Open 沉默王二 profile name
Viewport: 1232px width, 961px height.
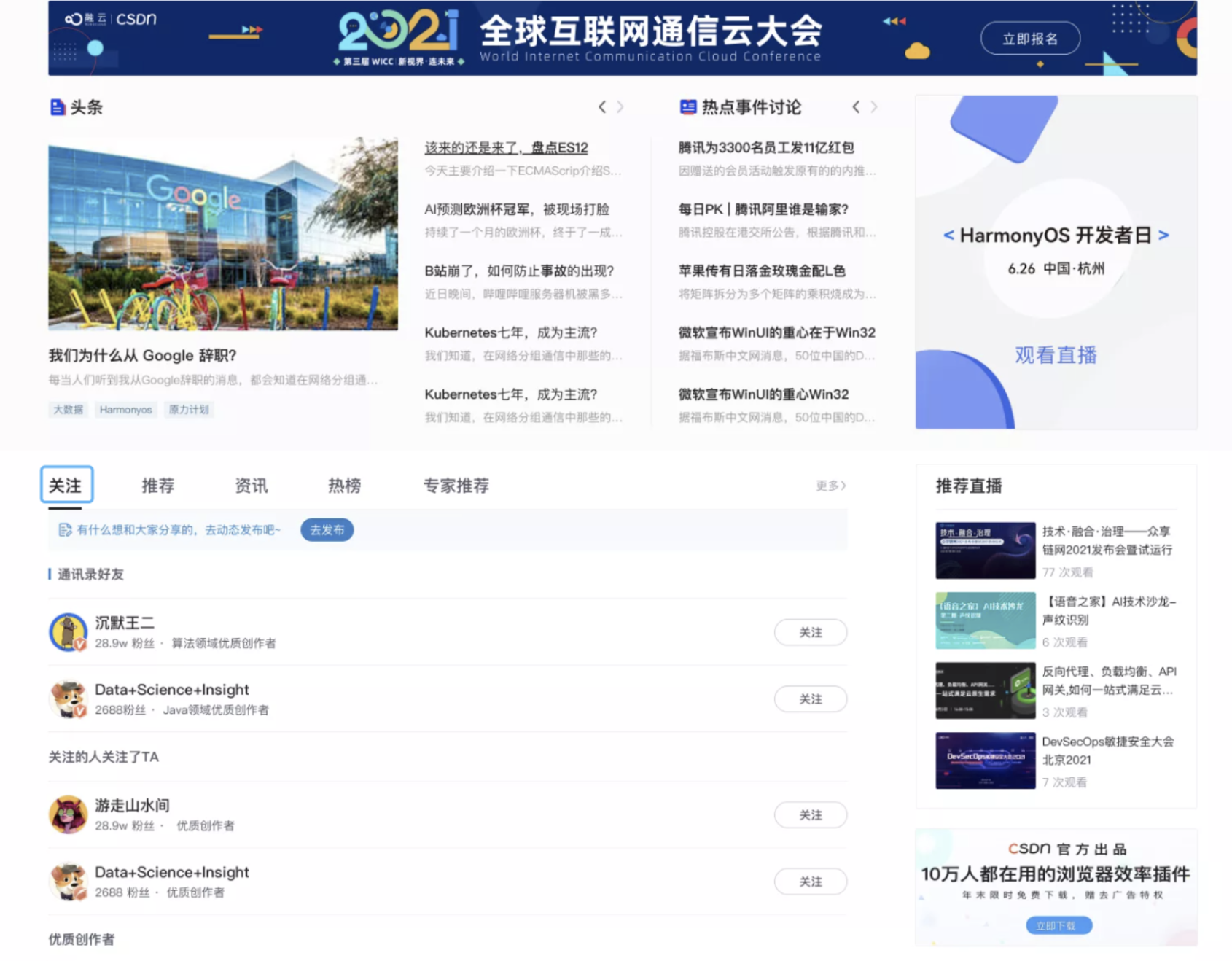[x=125, y=623]
